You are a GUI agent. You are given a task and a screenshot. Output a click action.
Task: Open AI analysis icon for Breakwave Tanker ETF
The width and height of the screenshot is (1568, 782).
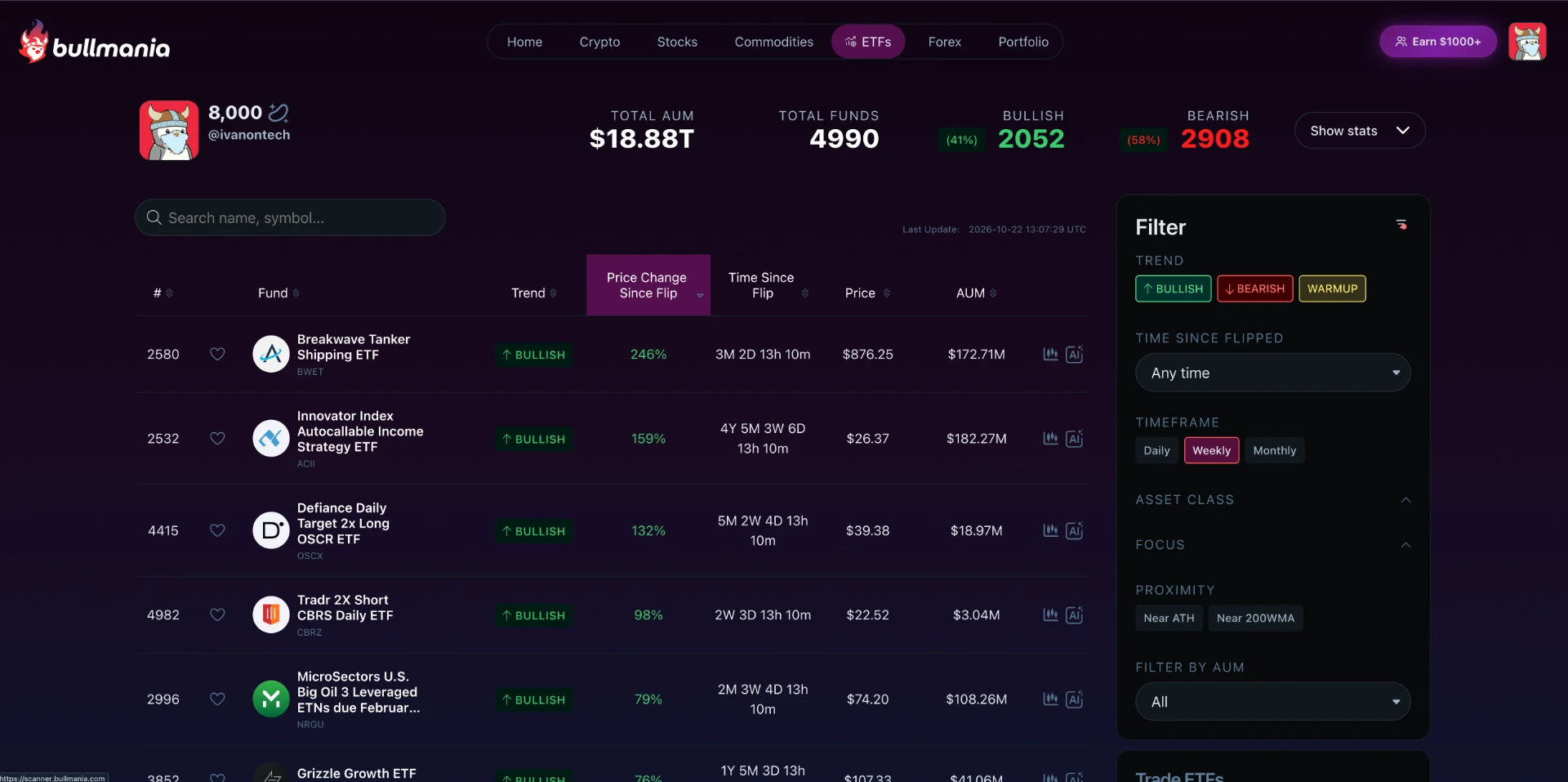(1075, 354)
